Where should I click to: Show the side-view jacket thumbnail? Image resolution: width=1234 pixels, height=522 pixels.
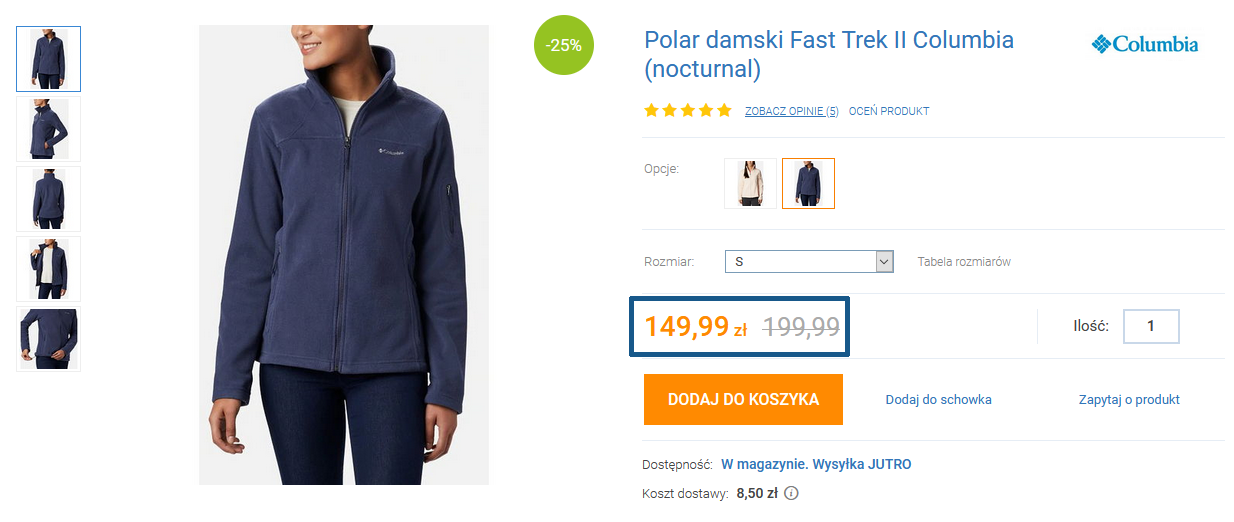pos(48,129)
